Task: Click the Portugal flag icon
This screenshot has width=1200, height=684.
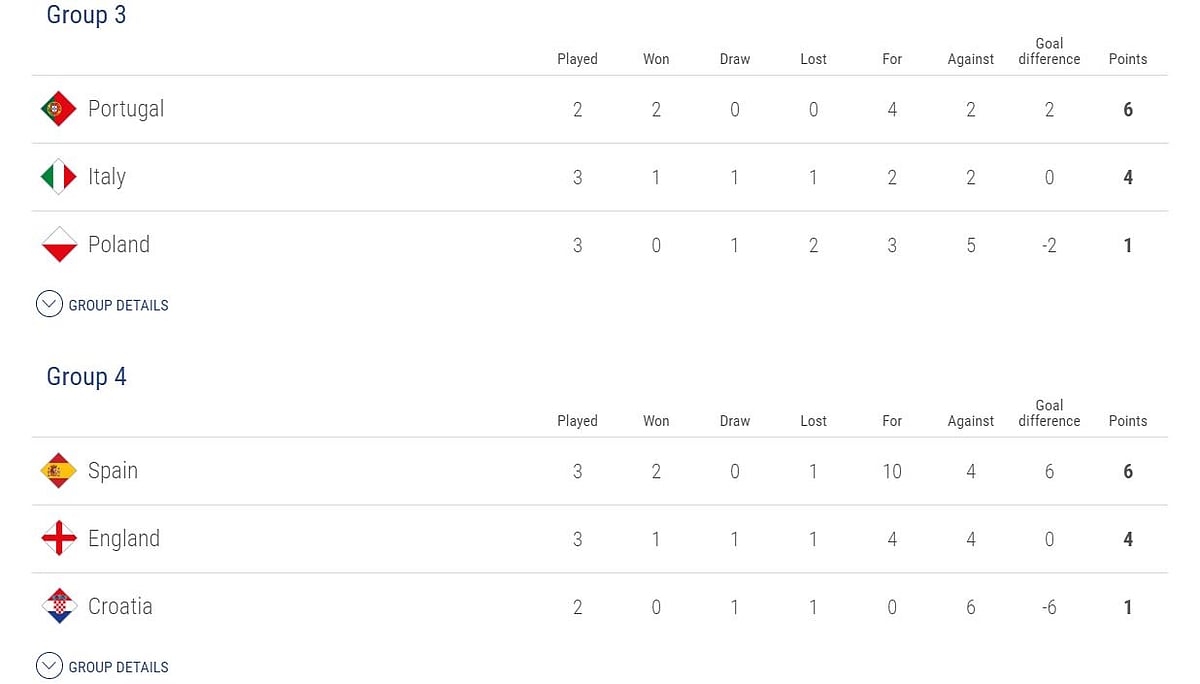Action: (x=58, y=109)
